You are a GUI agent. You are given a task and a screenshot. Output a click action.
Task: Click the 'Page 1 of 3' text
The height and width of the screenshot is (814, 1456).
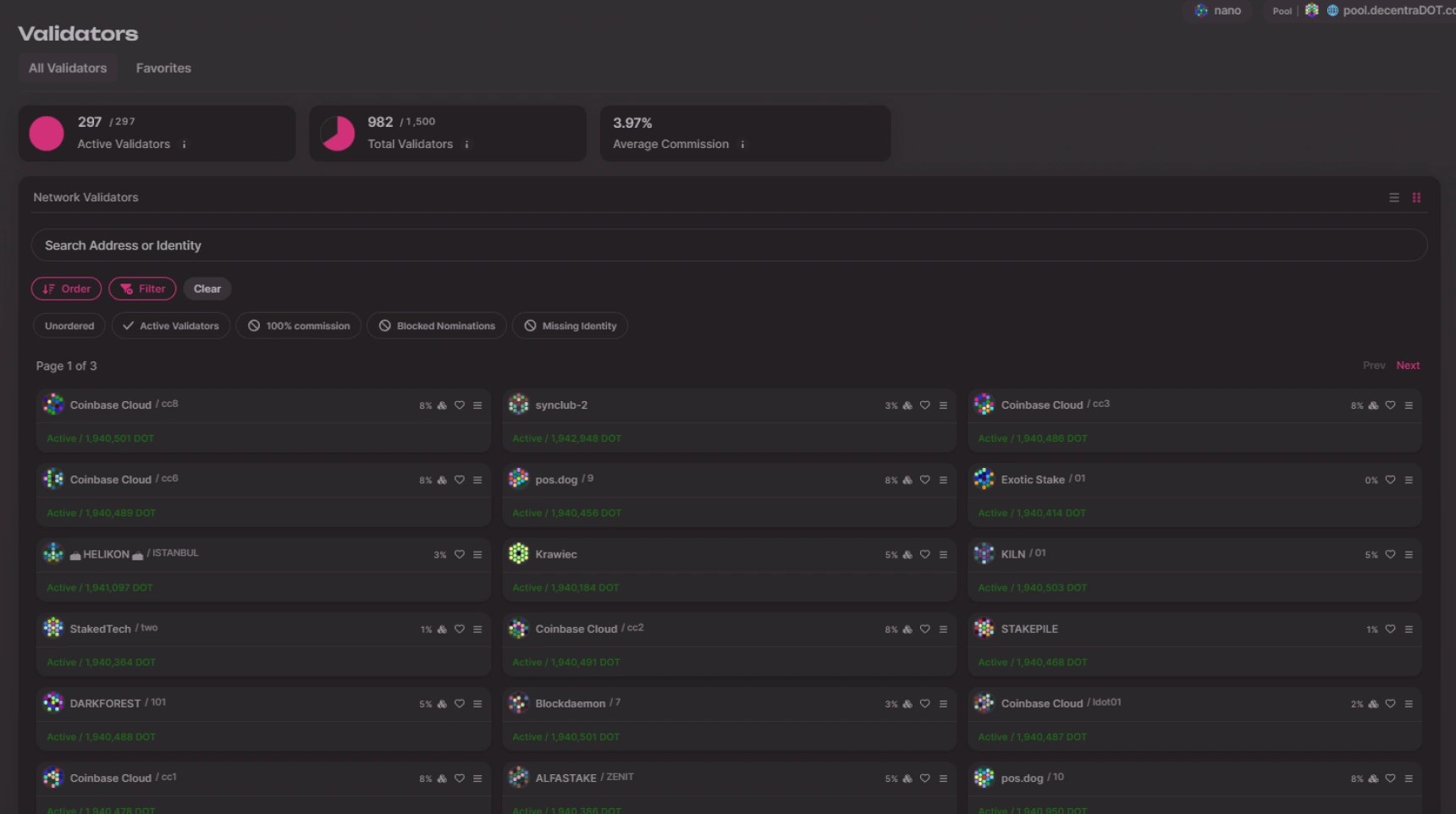click(66, 366)
